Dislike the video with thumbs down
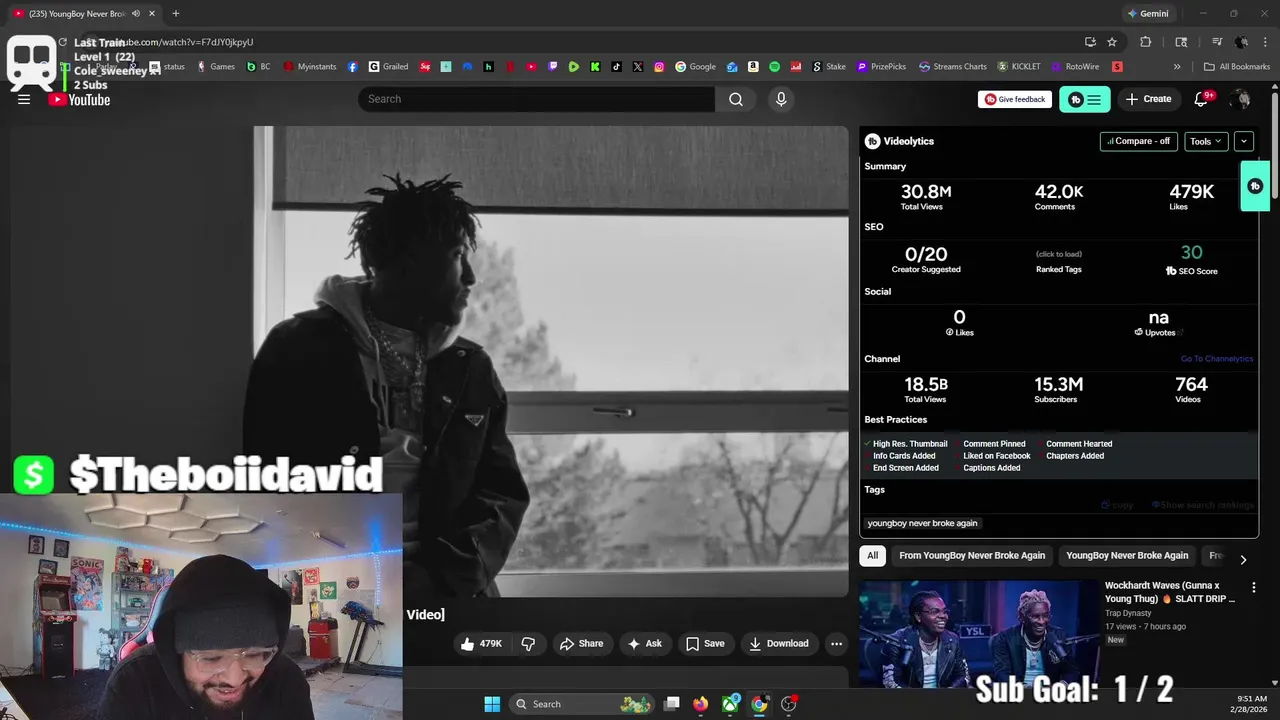 [x=529, y=644]
